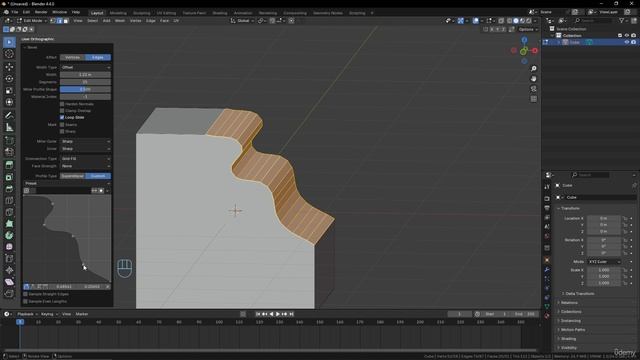Screen dimensions: 640x360
Task: Open the profile Preset dropdown
Action: click(x=67, y=183)
